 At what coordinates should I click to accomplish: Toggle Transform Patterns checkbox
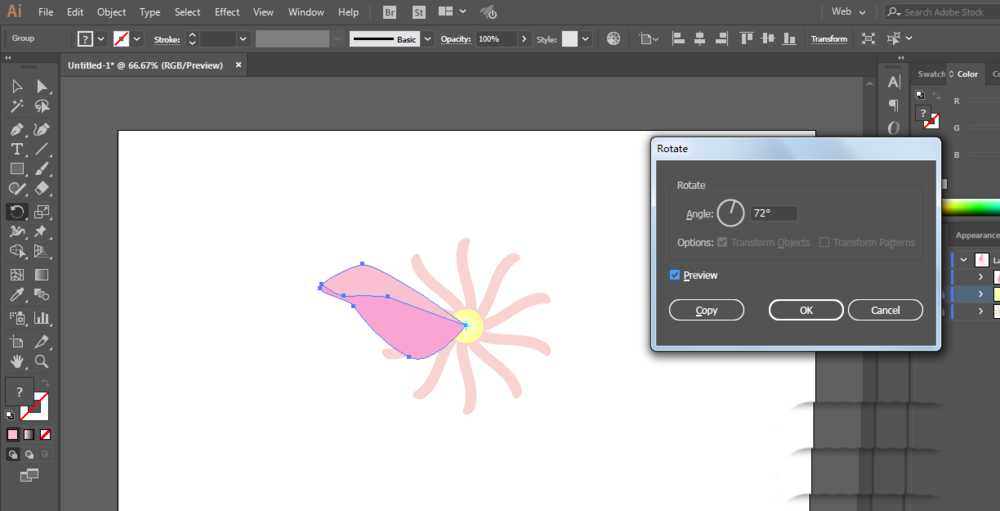tap(824, 242)
